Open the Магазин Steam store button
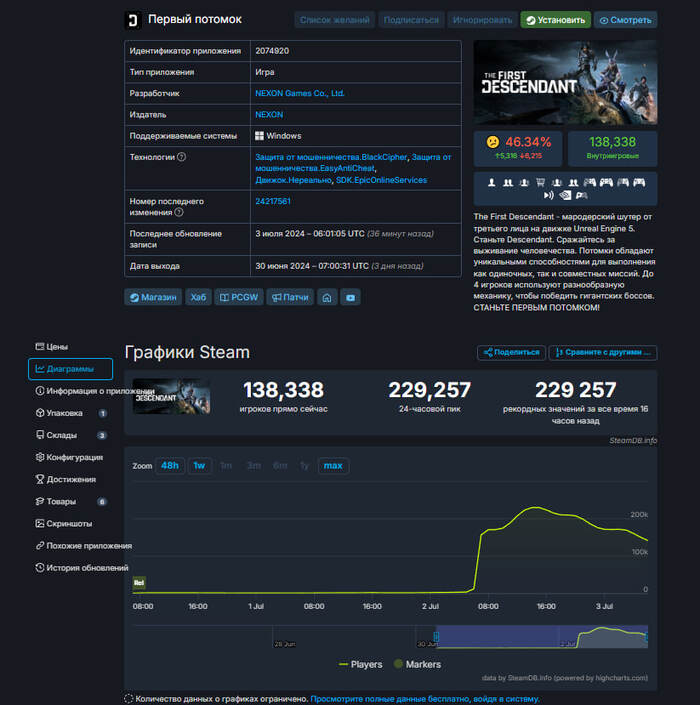Viewport: 700px width, 705px height. (153, 297)
